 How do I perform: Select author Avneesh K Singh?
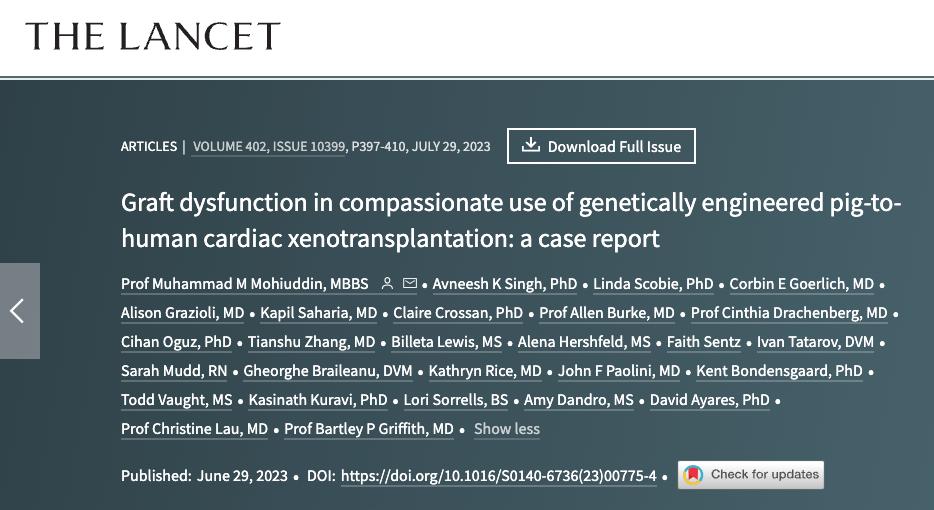pyautogui.click(x=505, y=284)
